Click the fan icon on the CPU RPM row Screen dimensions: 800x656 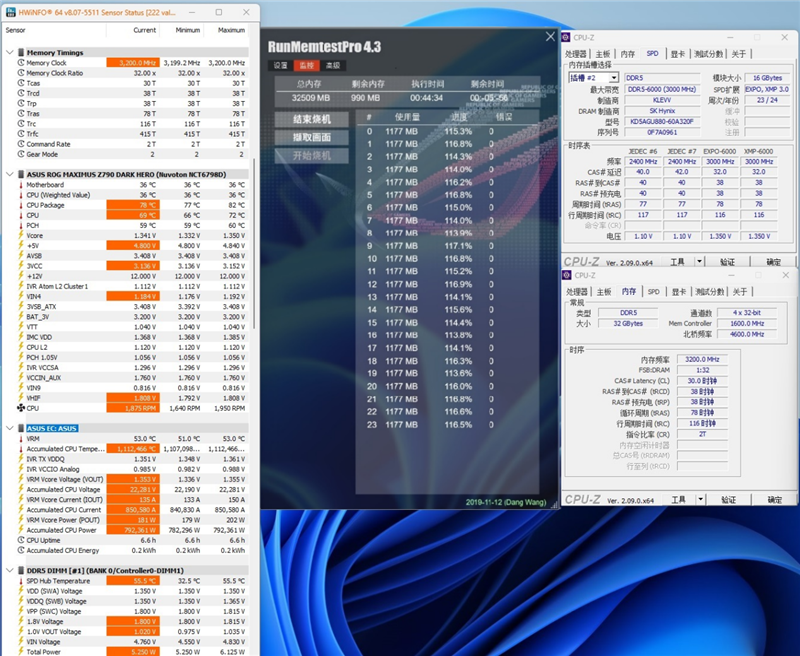(x=21, y=408)
